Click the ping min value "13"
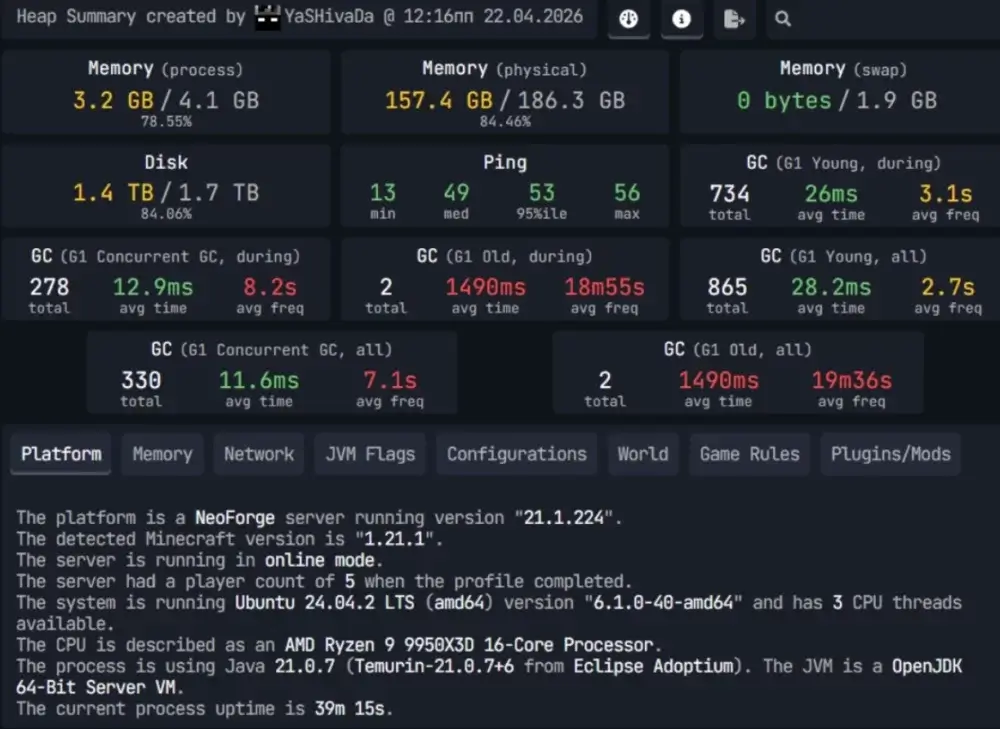The image size is (1000, 729). (383, 193)
